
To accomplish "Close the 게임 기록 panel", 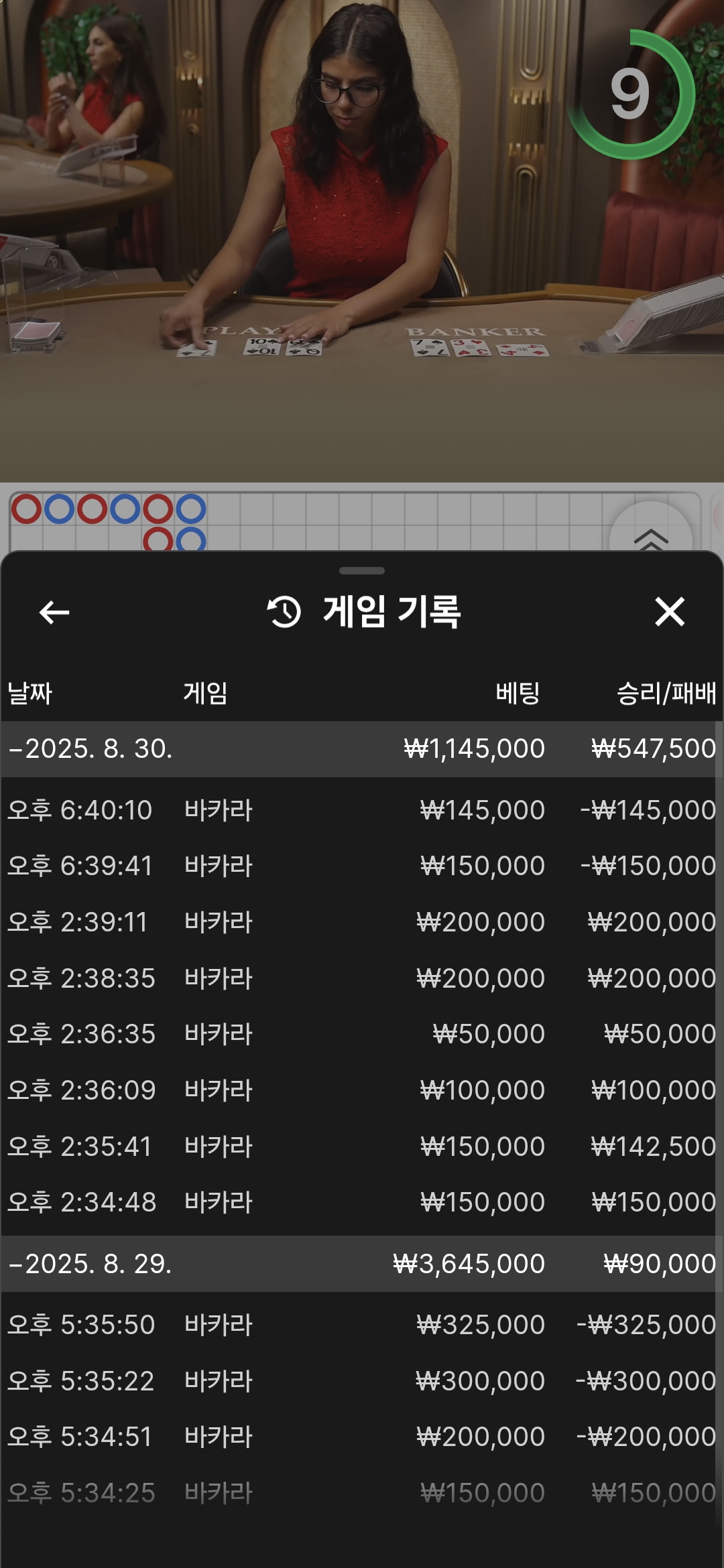I will [670, 612].
